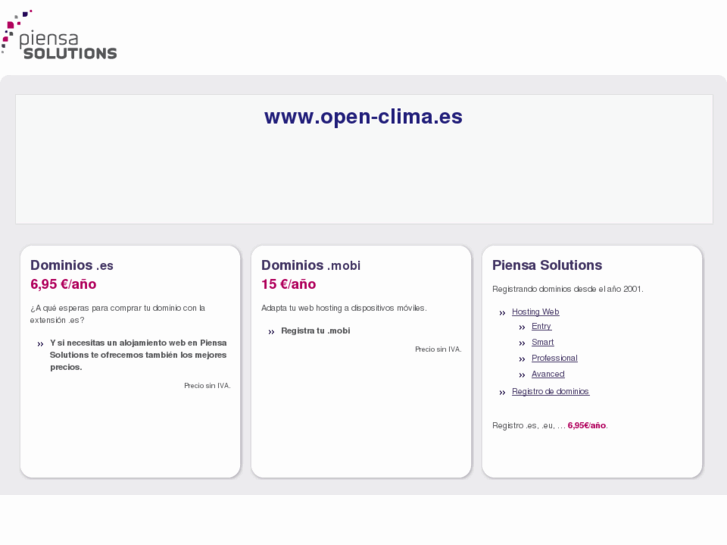Click the arrow bullet beside Professional

[x=522, y=359]
